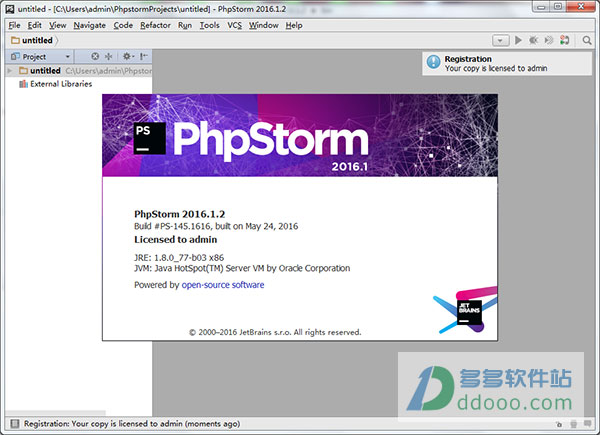Expand the untitled project tree node
This screenshot has width=600, height=435.
10,70
